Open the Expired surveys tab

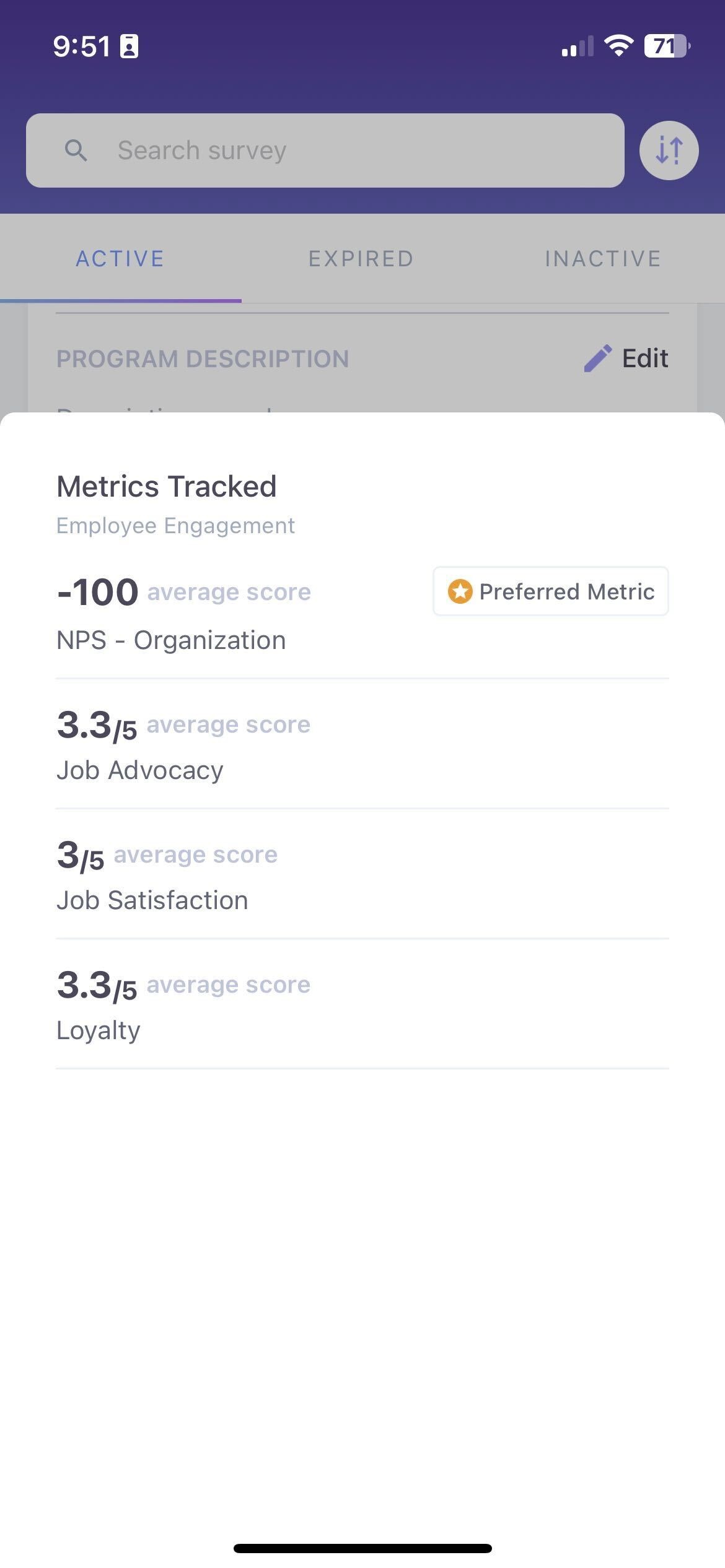361,259
